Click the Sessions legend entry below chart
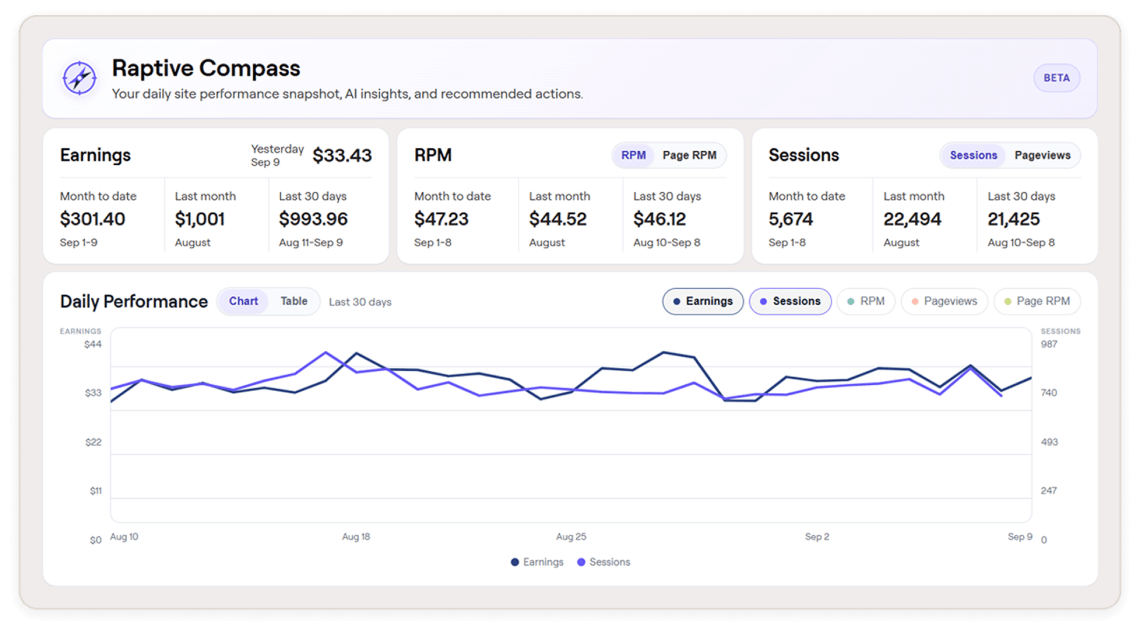Image resolution: width=1140 pixels, height=632 pixels. pyautogui.click(x=603, y=562)
